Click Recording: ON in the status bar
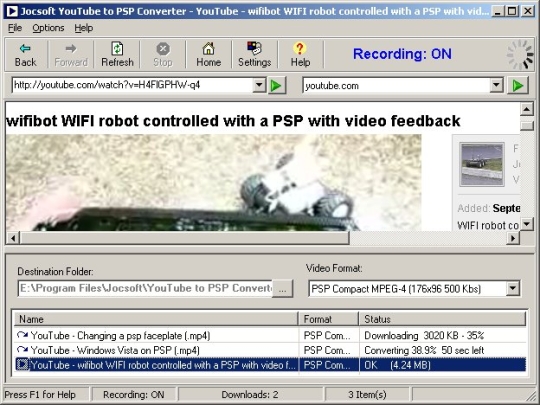The width and height of the screenshot is (540, 405). [x=134, y=394]
